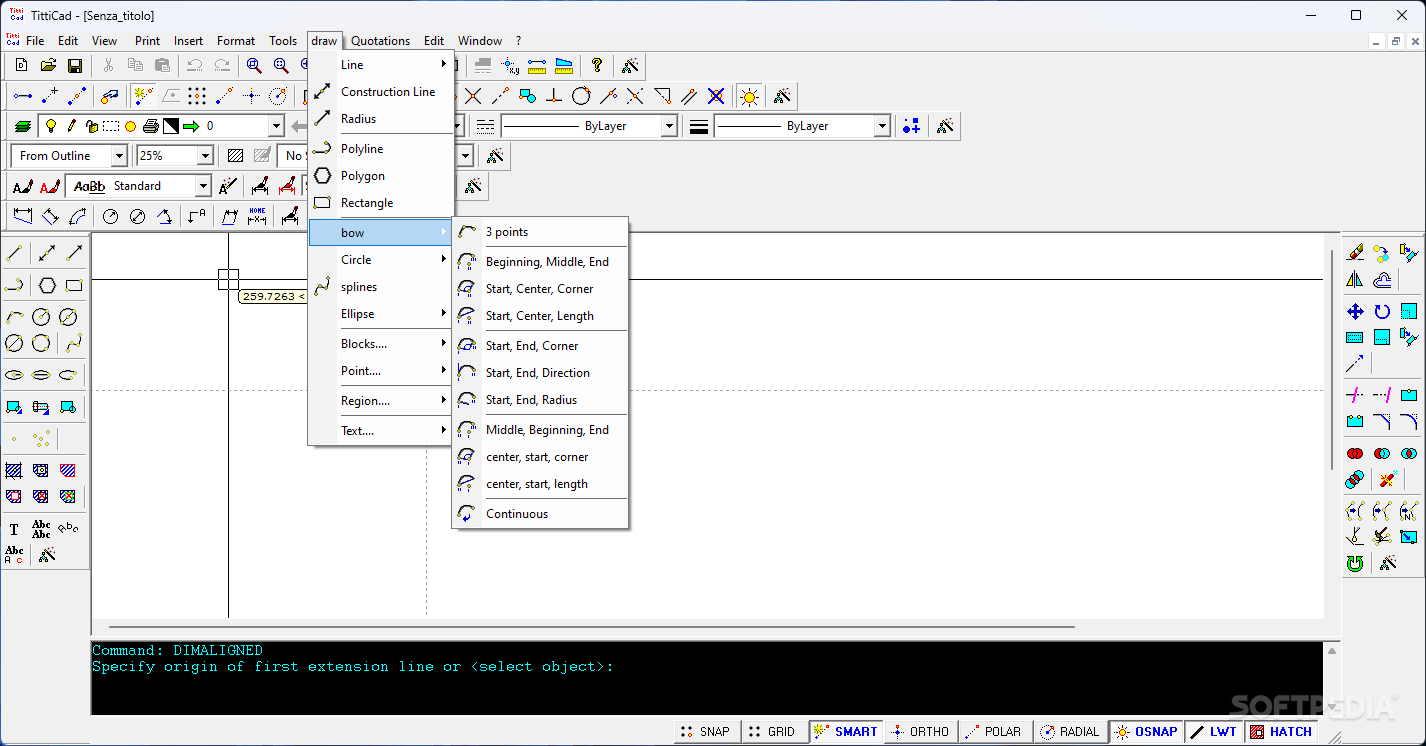The image size is (1426, 746).
Task: Select the curved Abc arc text tool
Action: [x=68, y=528]
